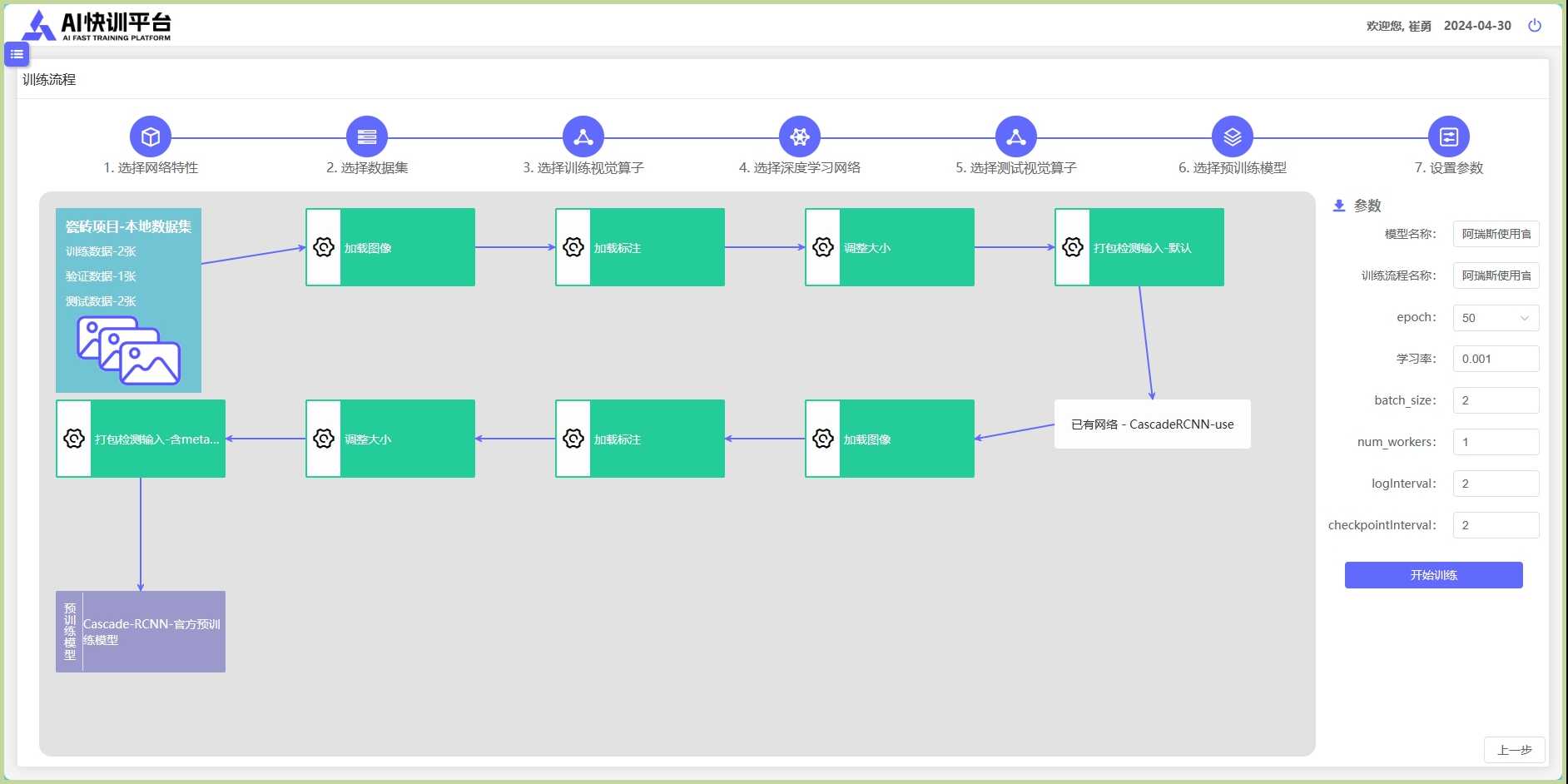Click the step 6 pretrained model layers icon
This screenshot has width=1568, height=784.
1233,136
